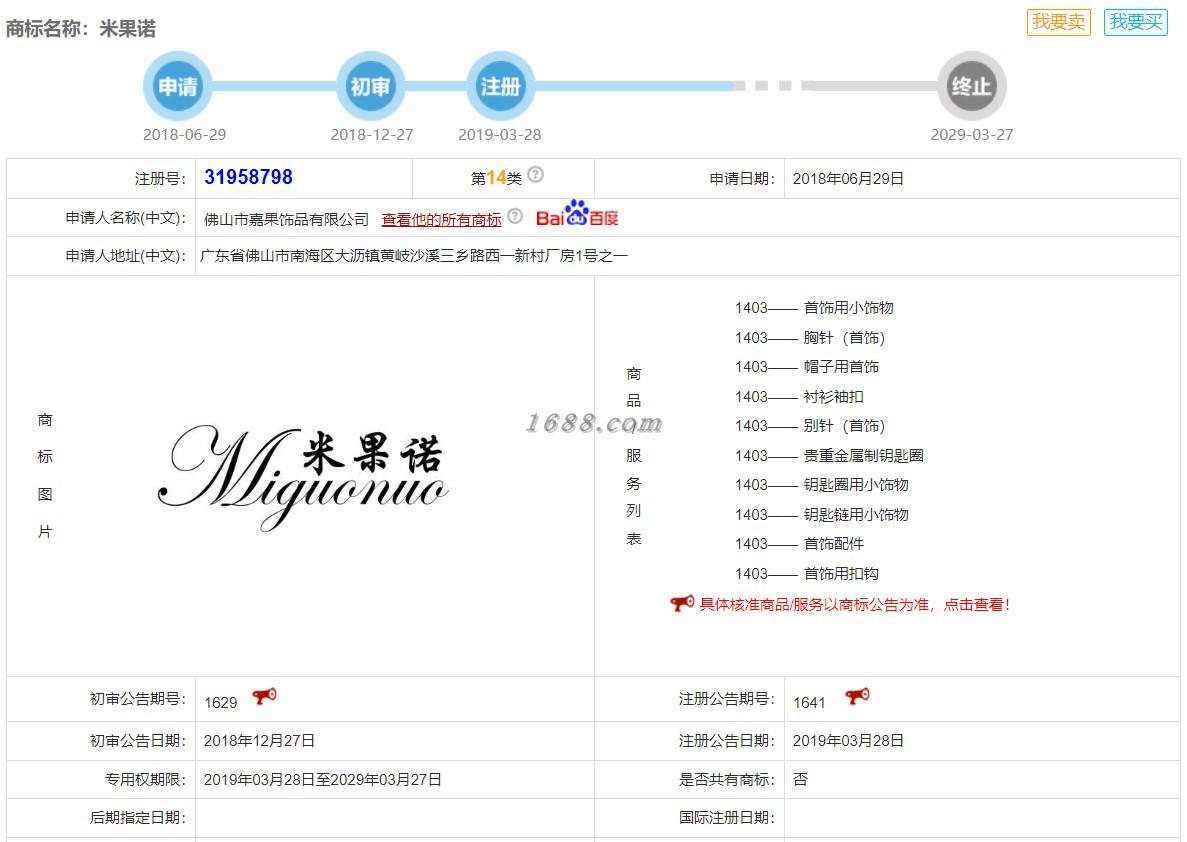Select the 初审 timeline step circle
Image resolution: width=1187 pixels, height=842 pixels.
tap(370, 86)
